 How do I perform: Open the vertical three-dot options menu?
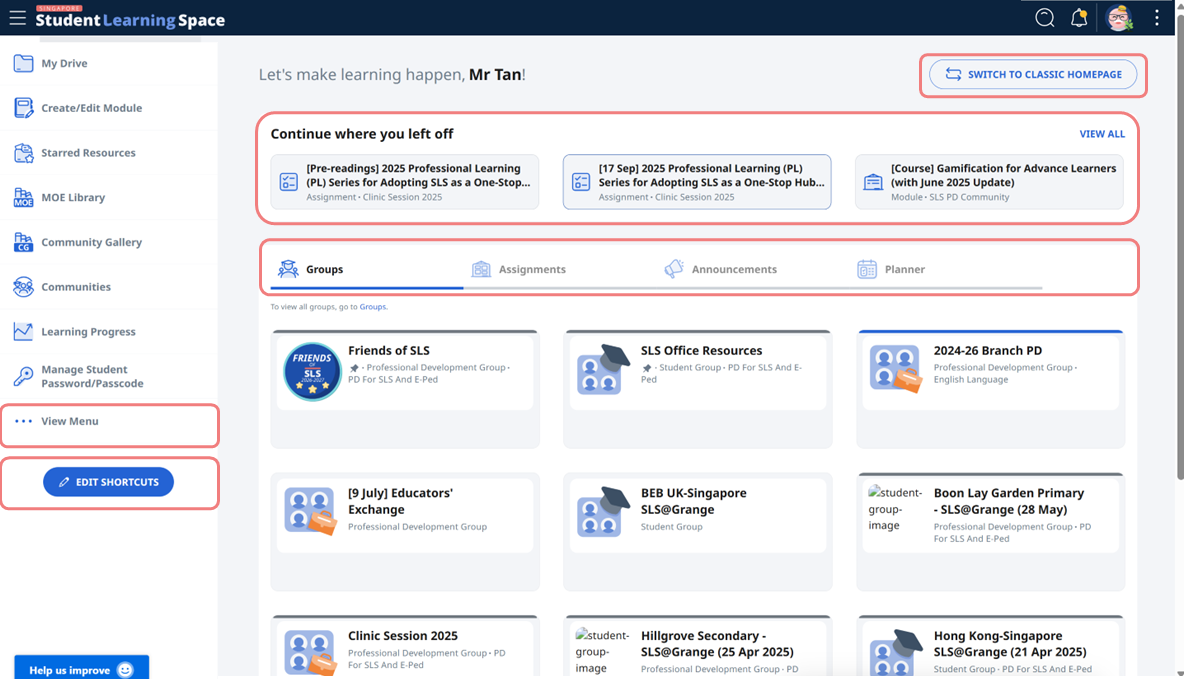point(1156,18)
